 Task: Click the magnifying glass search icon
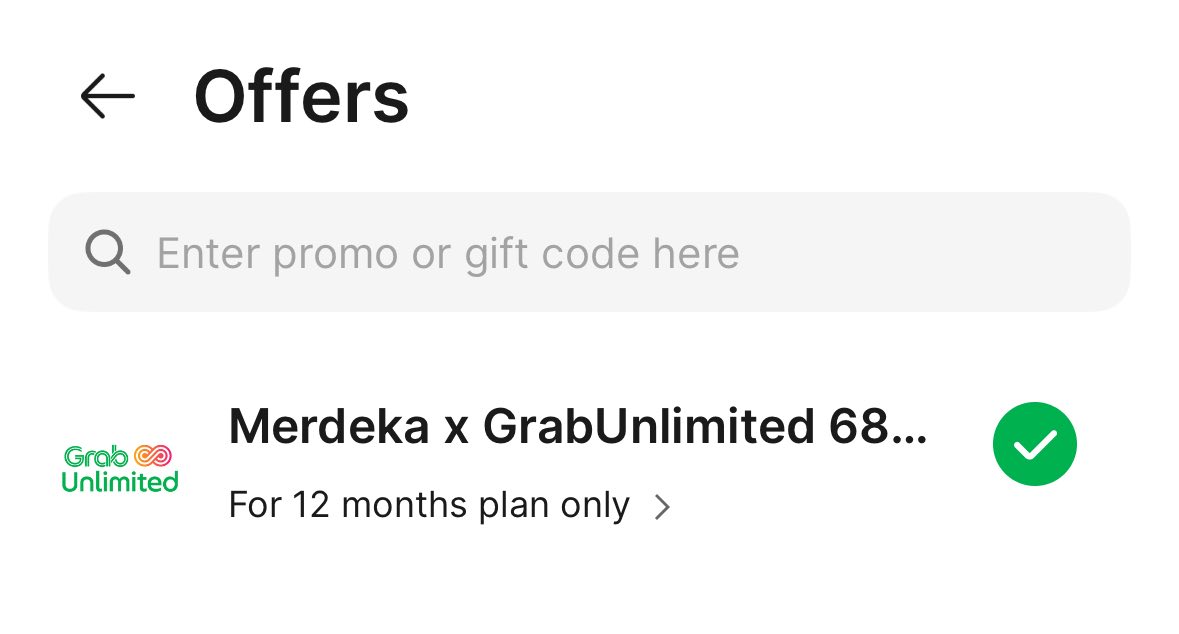click(x=107, y=253)
